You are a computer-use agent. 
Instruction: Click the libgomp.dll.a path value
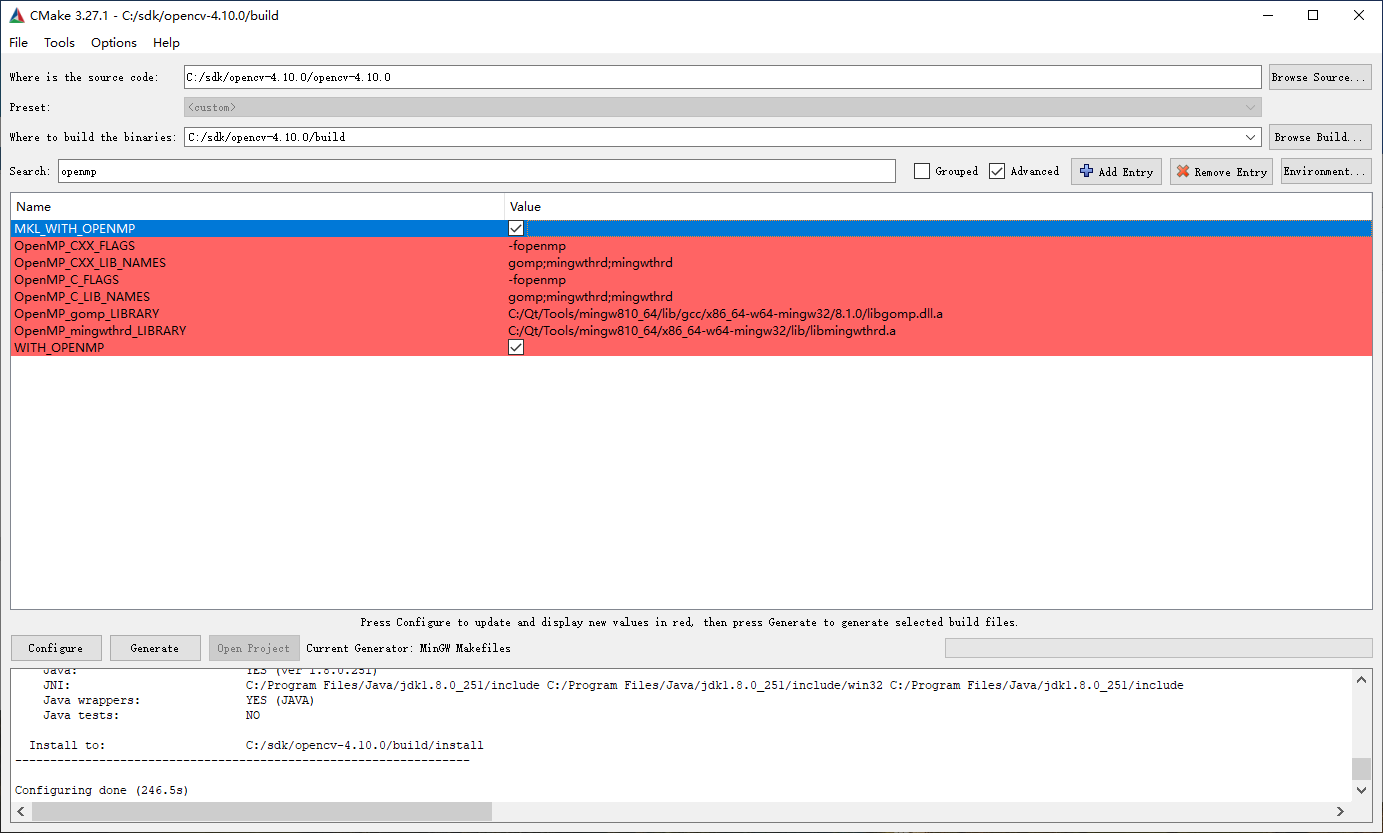pos(725,313)
